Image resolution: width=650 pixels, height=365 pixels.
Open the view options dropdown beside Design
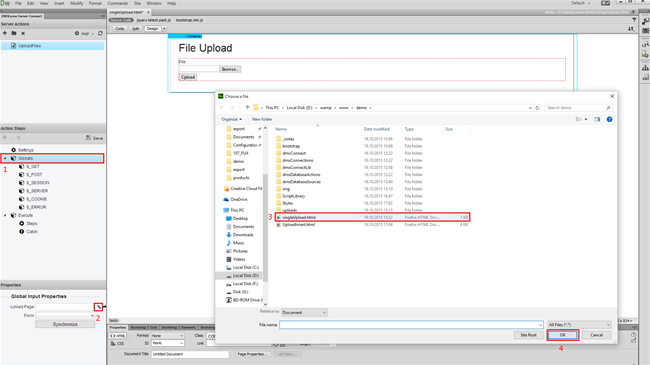click(x=164, y=29)
